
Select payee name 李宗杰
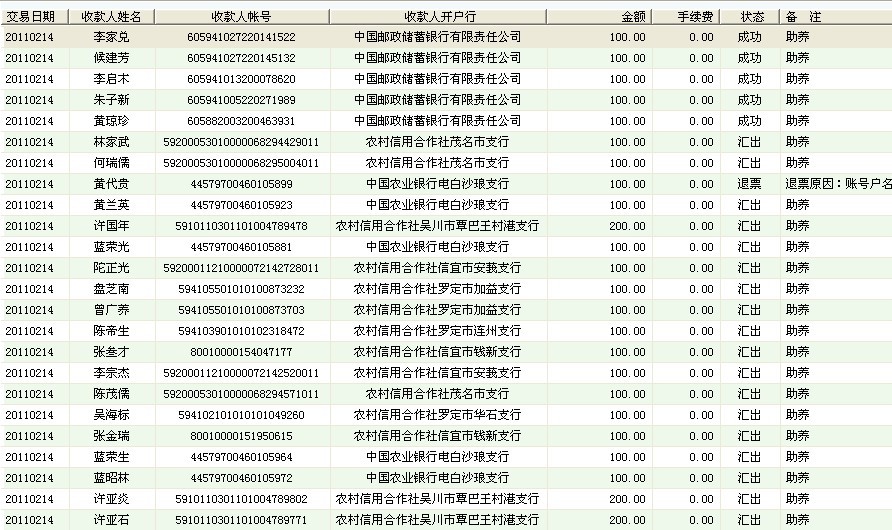112,373
